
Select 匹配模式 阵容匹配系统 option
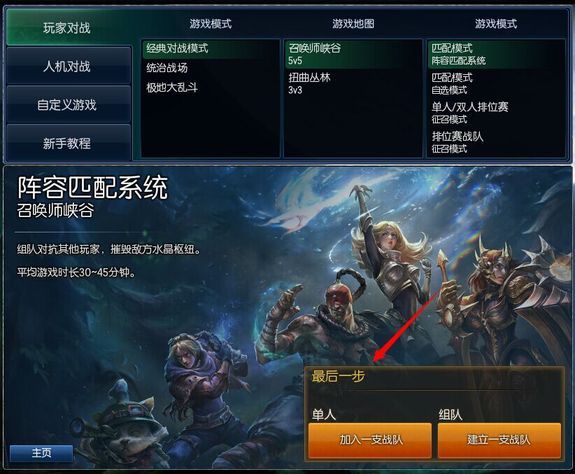496,54
